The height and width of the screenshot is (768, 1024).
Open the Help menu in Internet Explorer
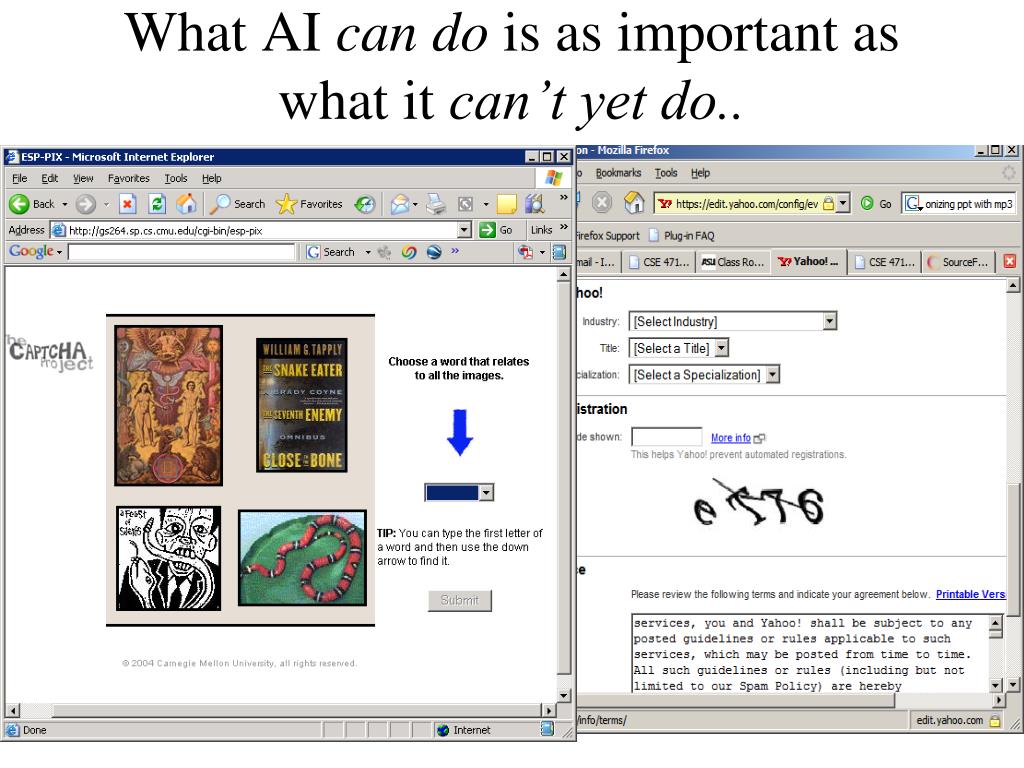212,178
